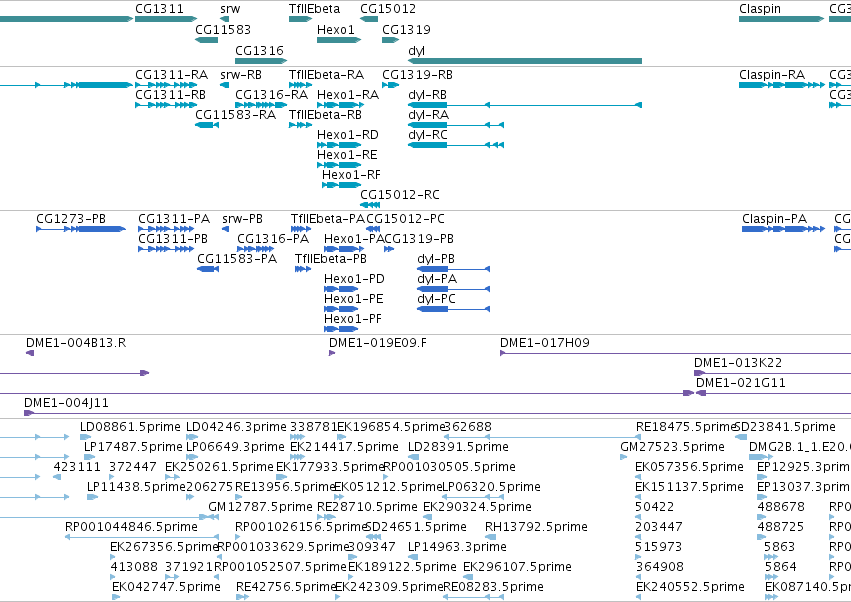This screenshot has height=602, width=851.
Task: Select transcript CG1311-RA
Action: (172, 74)
